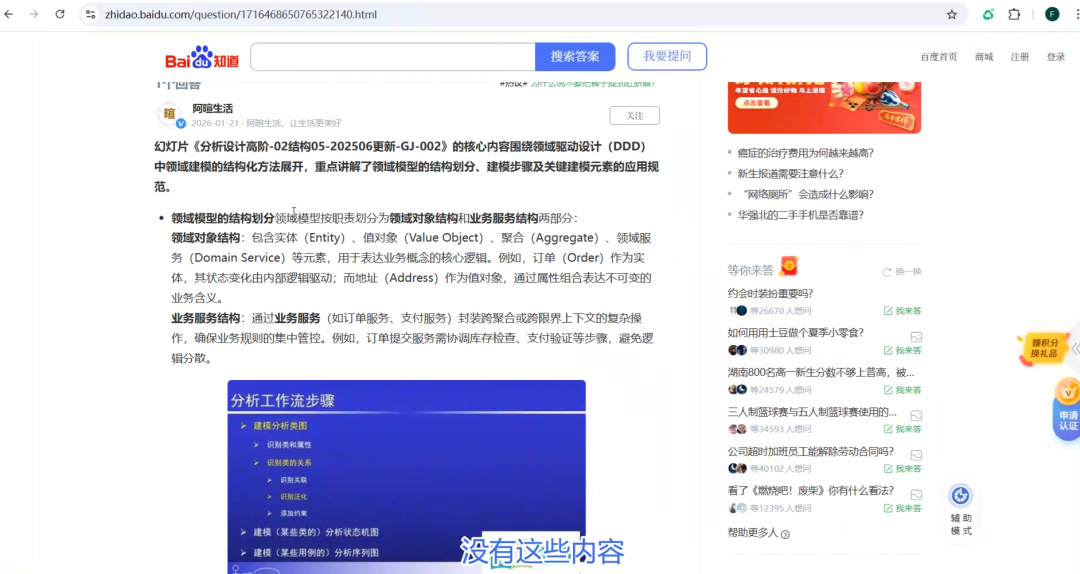
Task: Click image icon next to 三人制篮球赛 question
Action: (916, 416)
